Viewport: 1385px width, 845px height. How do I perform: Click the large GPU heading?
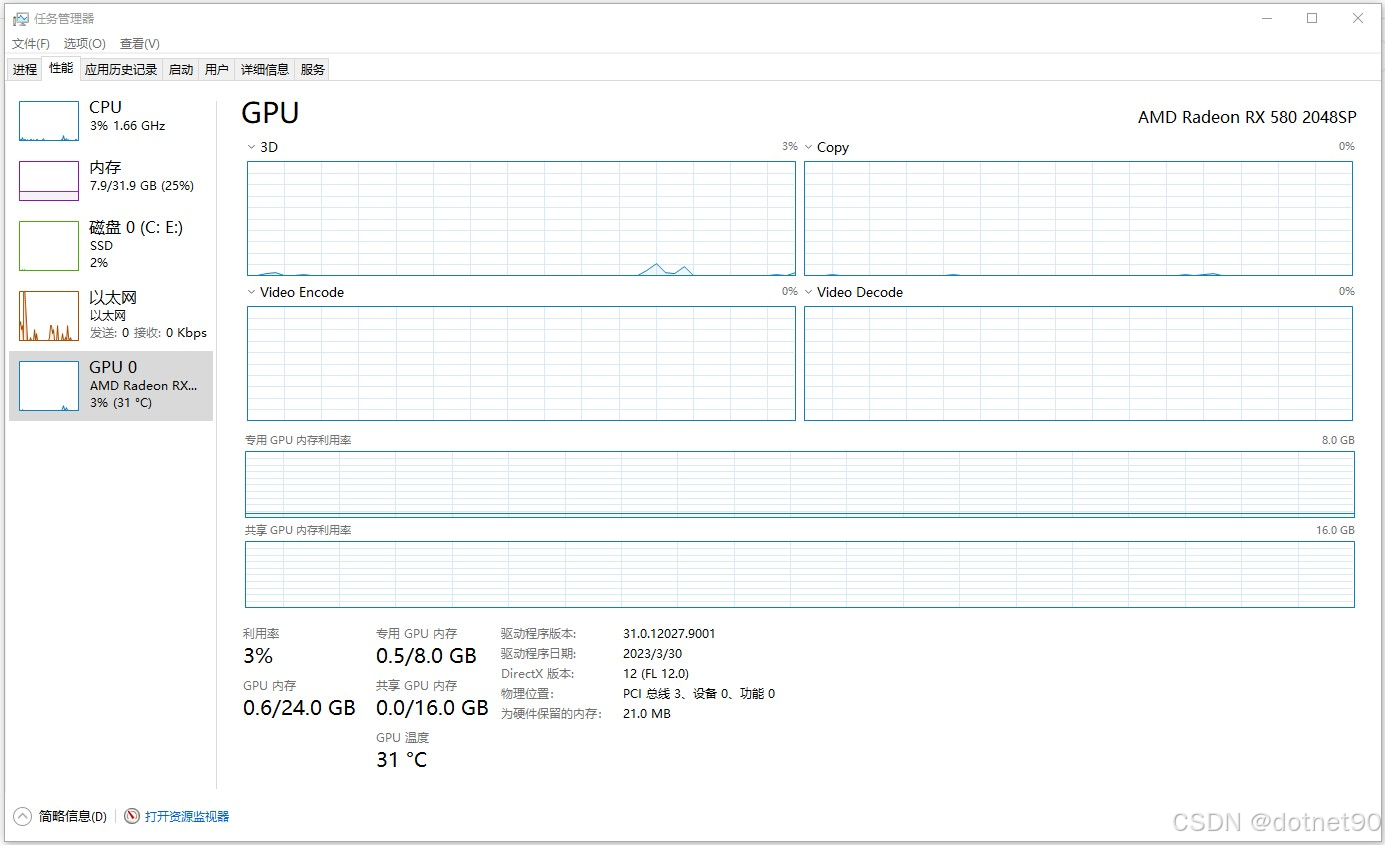(270, 113)
